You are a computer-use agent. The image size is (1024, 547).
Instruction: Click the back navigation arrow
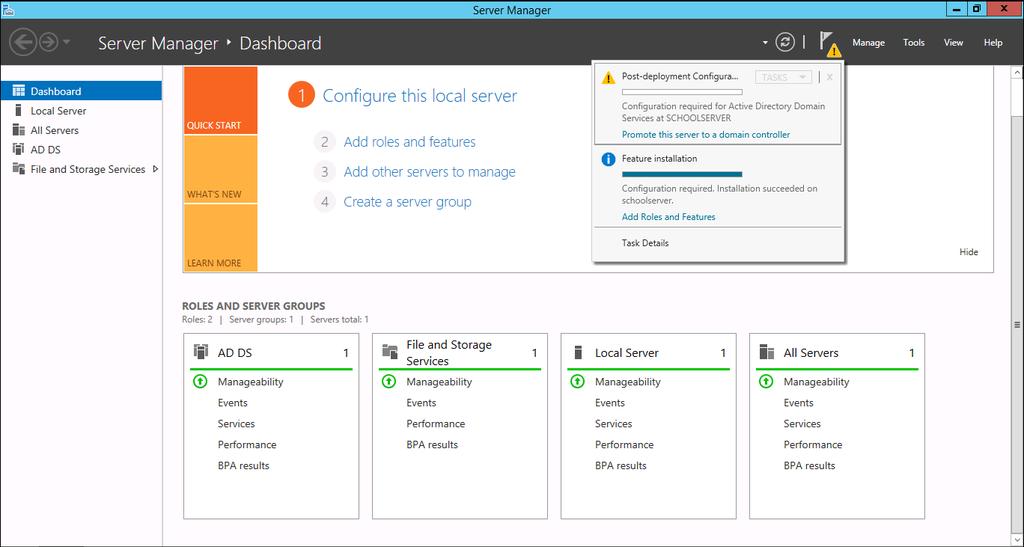click(23, 42)
